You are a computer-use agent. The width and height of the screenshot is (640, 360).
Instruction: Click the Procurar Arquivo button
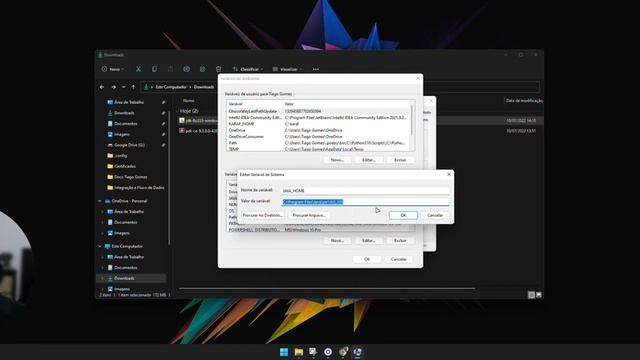click(x=309, y=215)
